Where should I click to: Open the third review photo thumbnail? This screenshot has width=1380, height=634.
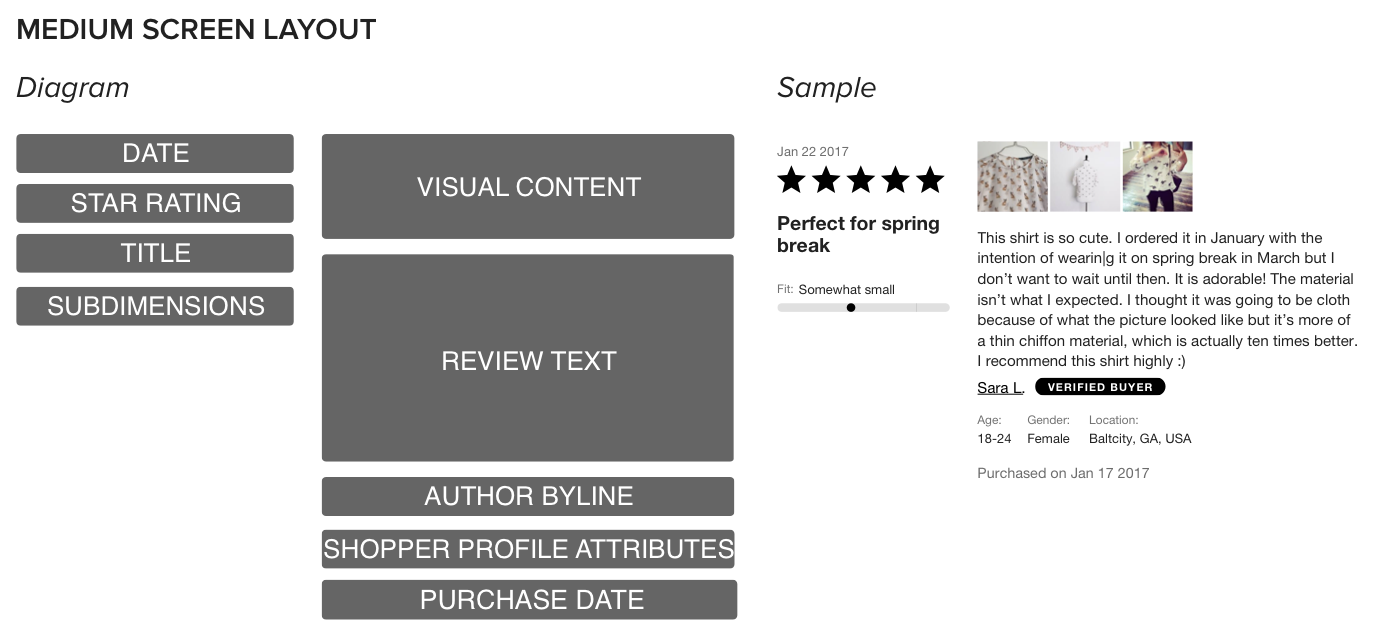1157,176
